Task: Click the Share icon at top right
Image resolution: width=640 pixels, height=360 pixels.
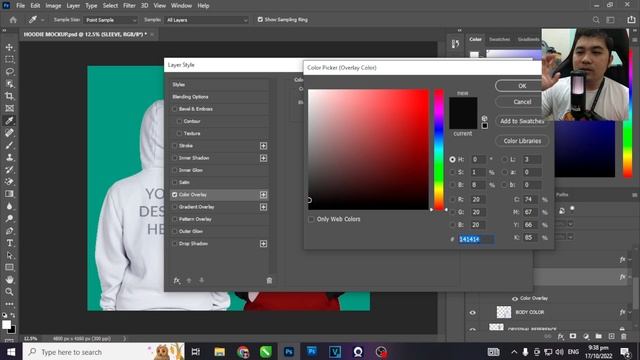Action: coord(631,20)
